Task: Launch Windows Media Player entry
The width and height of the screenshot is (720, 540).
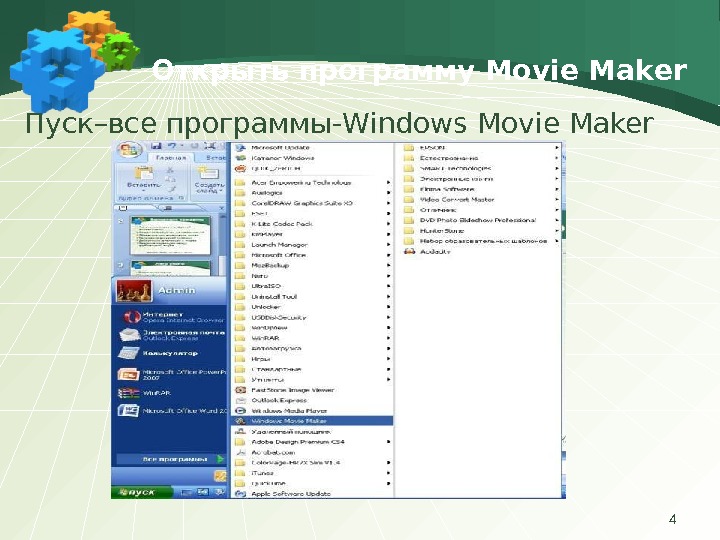Action: (312, 411)
